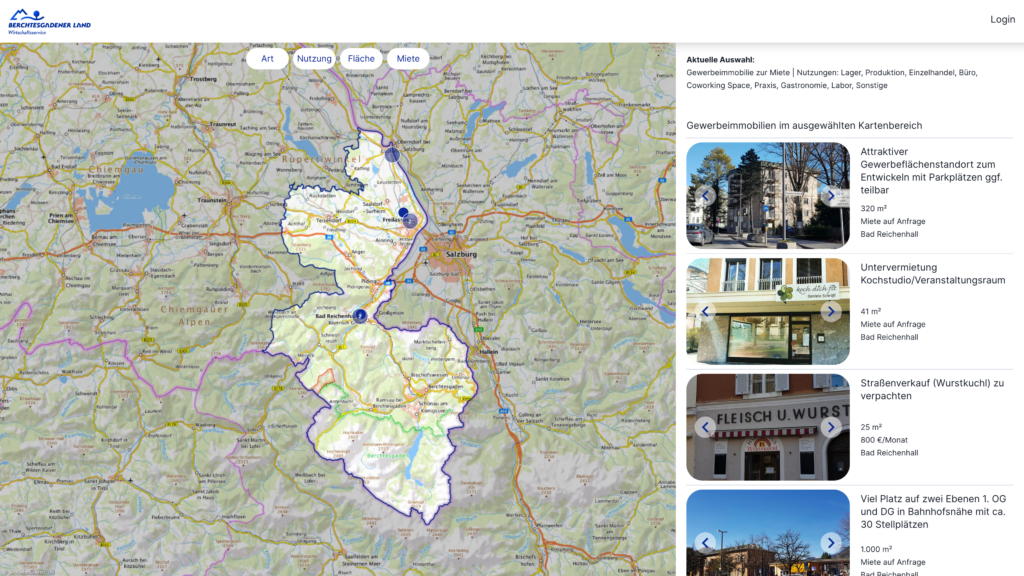Advance to next Wurstkuchl listing photo
The image size is (1024, 576).
(830, 428)
